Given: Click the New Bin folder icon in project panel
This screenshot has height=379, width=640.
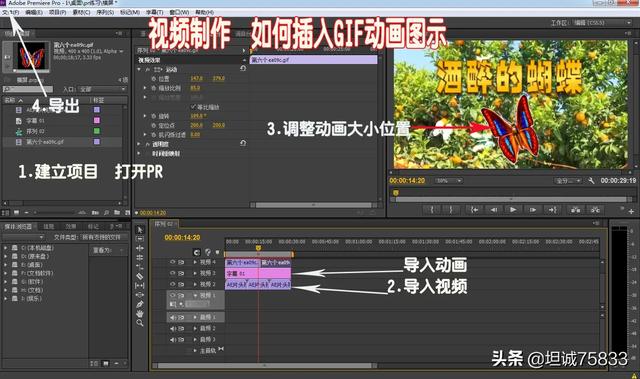Looking at the screenshot, I should 117,213.
